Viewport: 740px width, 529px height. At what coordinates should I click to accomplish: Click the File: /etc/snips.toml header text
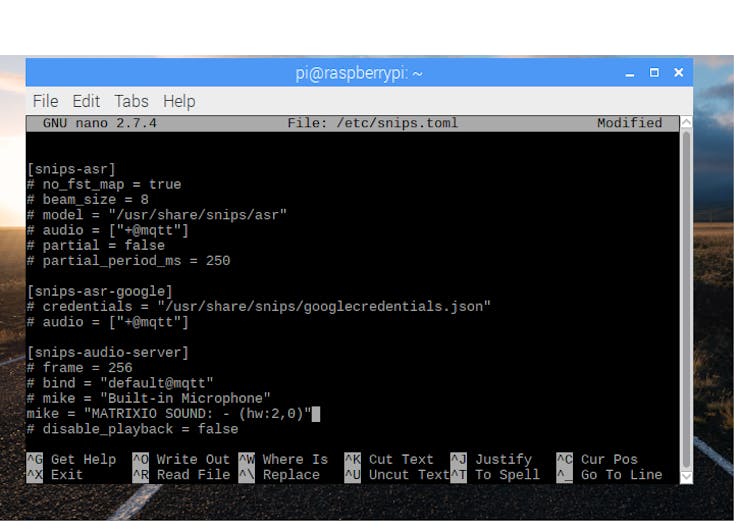click(x=373, y=123)
